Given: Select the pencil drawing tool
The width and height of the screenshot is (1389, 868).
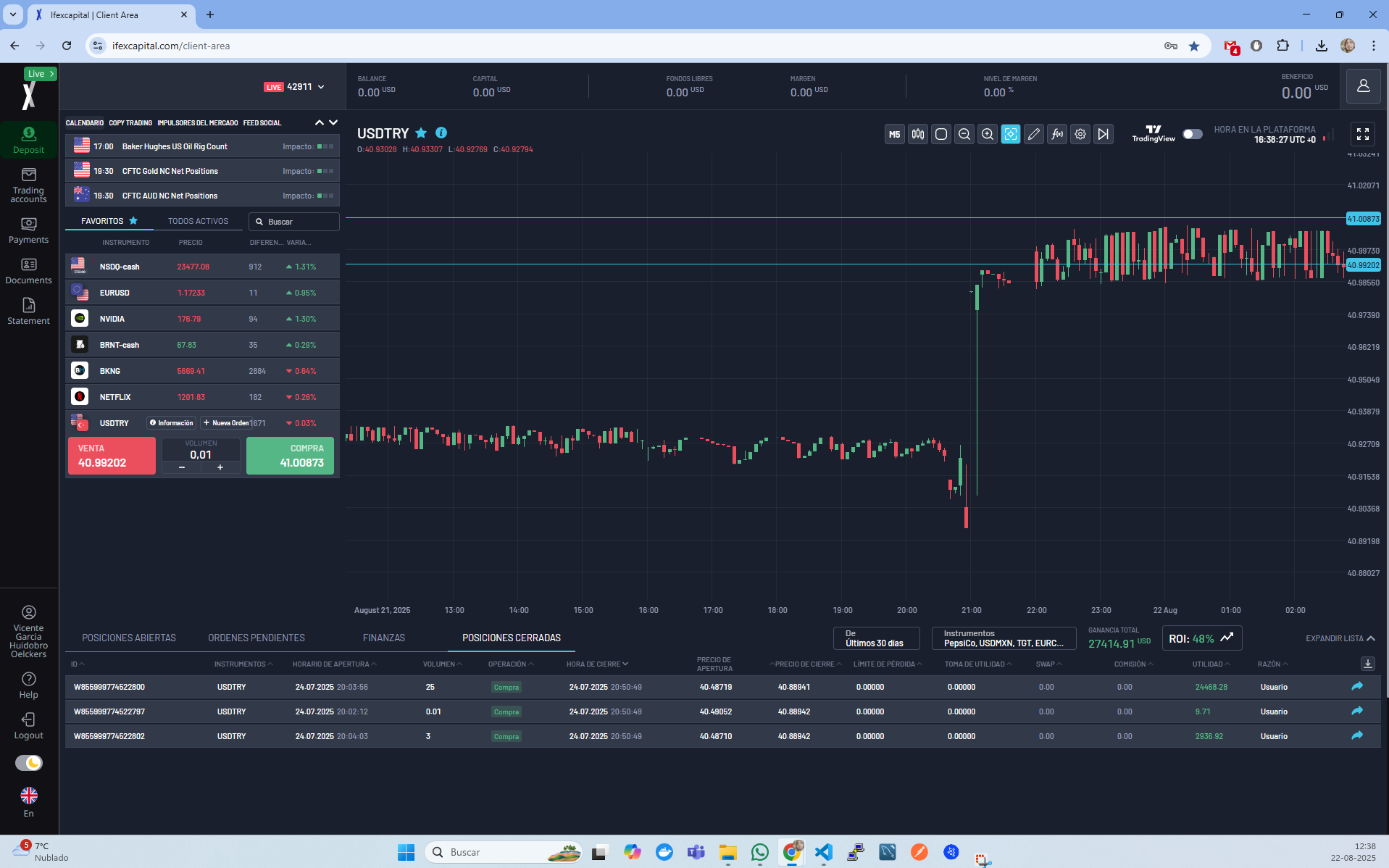Looking at the screenshot, I should tap(1034, 134).
